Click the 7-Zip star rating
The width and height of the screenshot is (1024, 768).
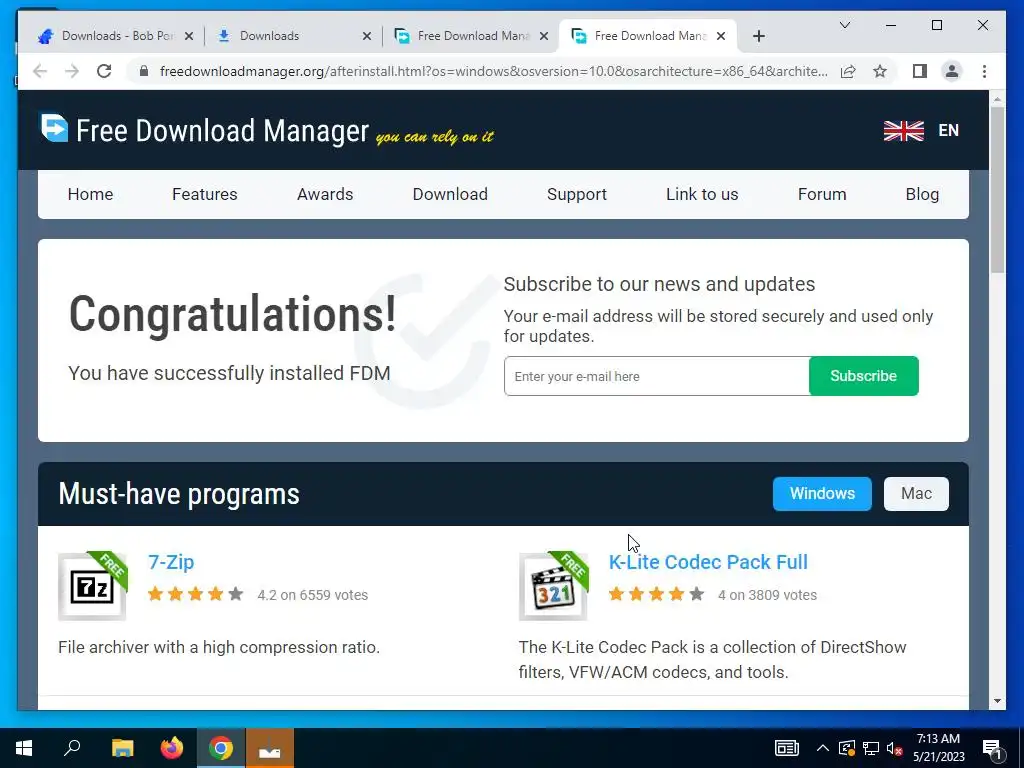pyautogui.click(x=195, y=594)
